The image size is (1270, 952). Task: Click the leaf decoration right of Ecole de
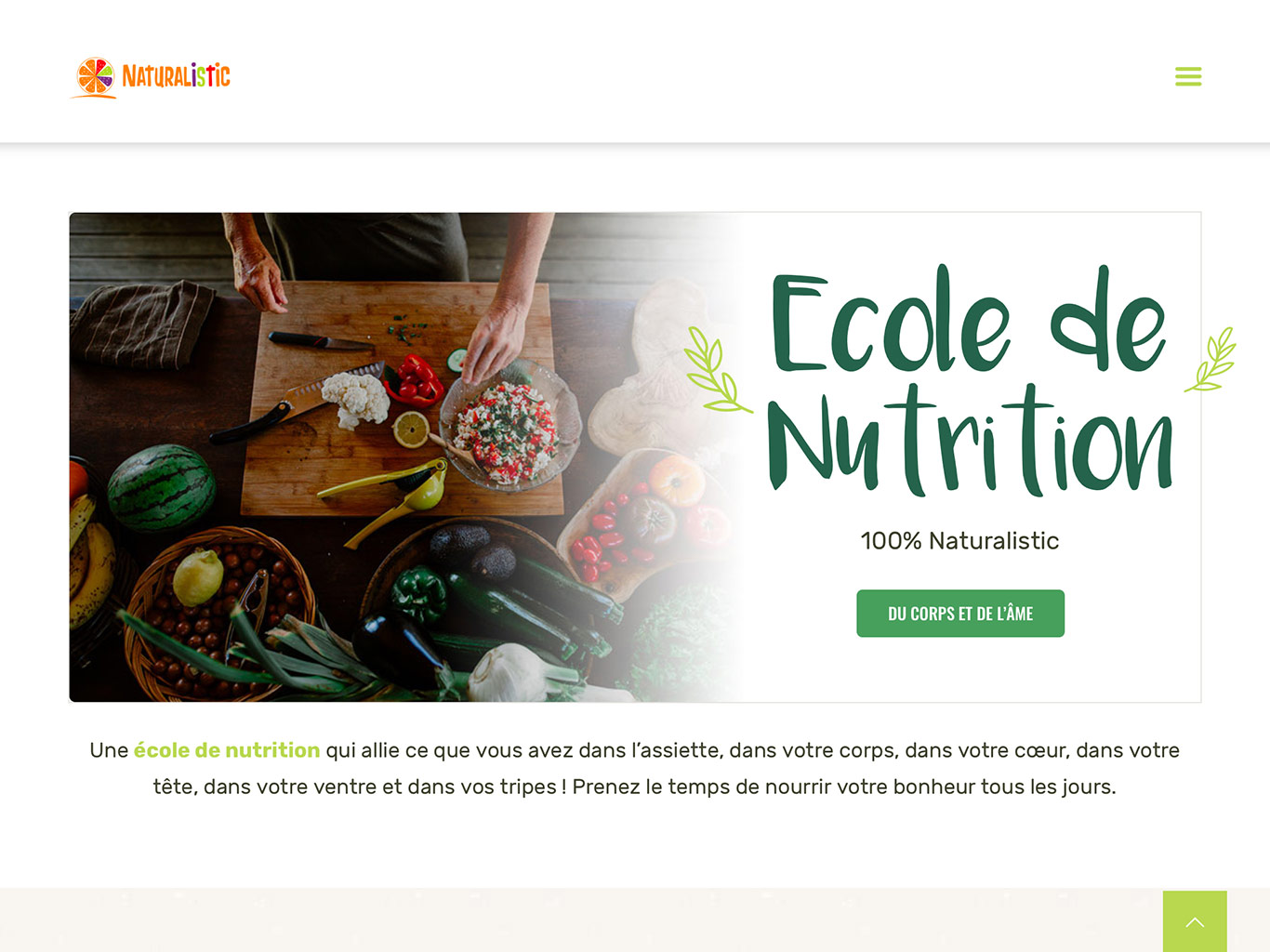point(1210,359)
